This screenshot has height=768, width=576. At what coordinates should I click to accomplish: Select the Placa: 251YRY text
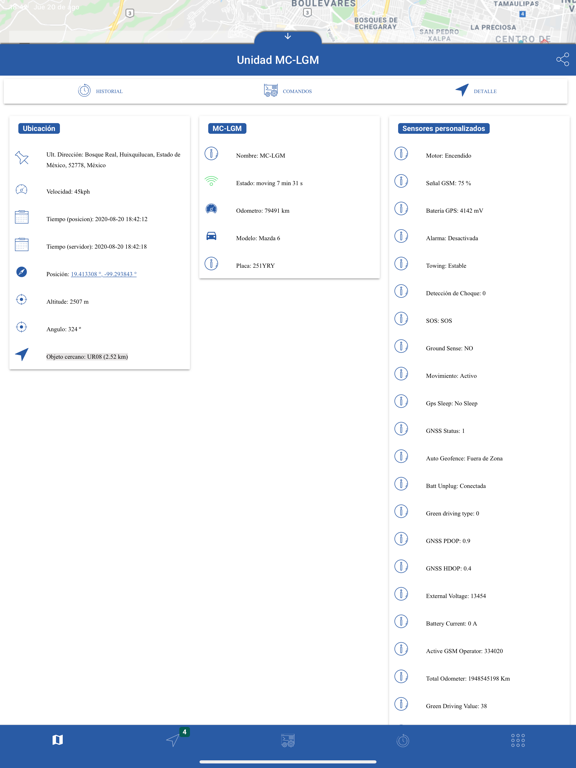255,266
